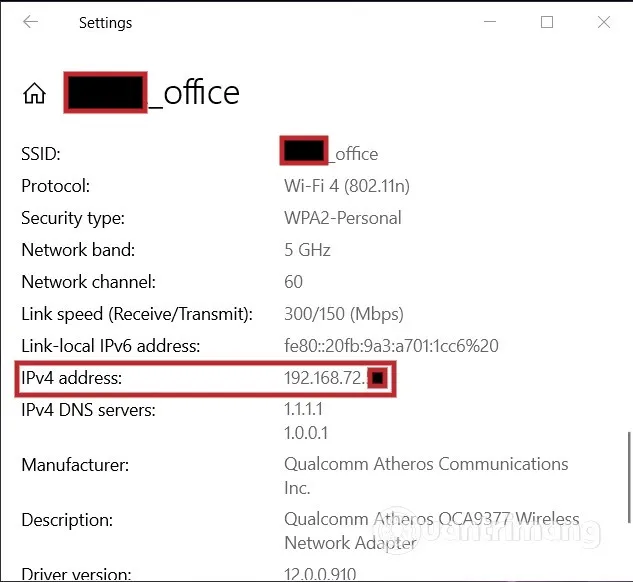Click the back arrow in Settings
This screenshot has width=633, height=582.
pos(31,22)
